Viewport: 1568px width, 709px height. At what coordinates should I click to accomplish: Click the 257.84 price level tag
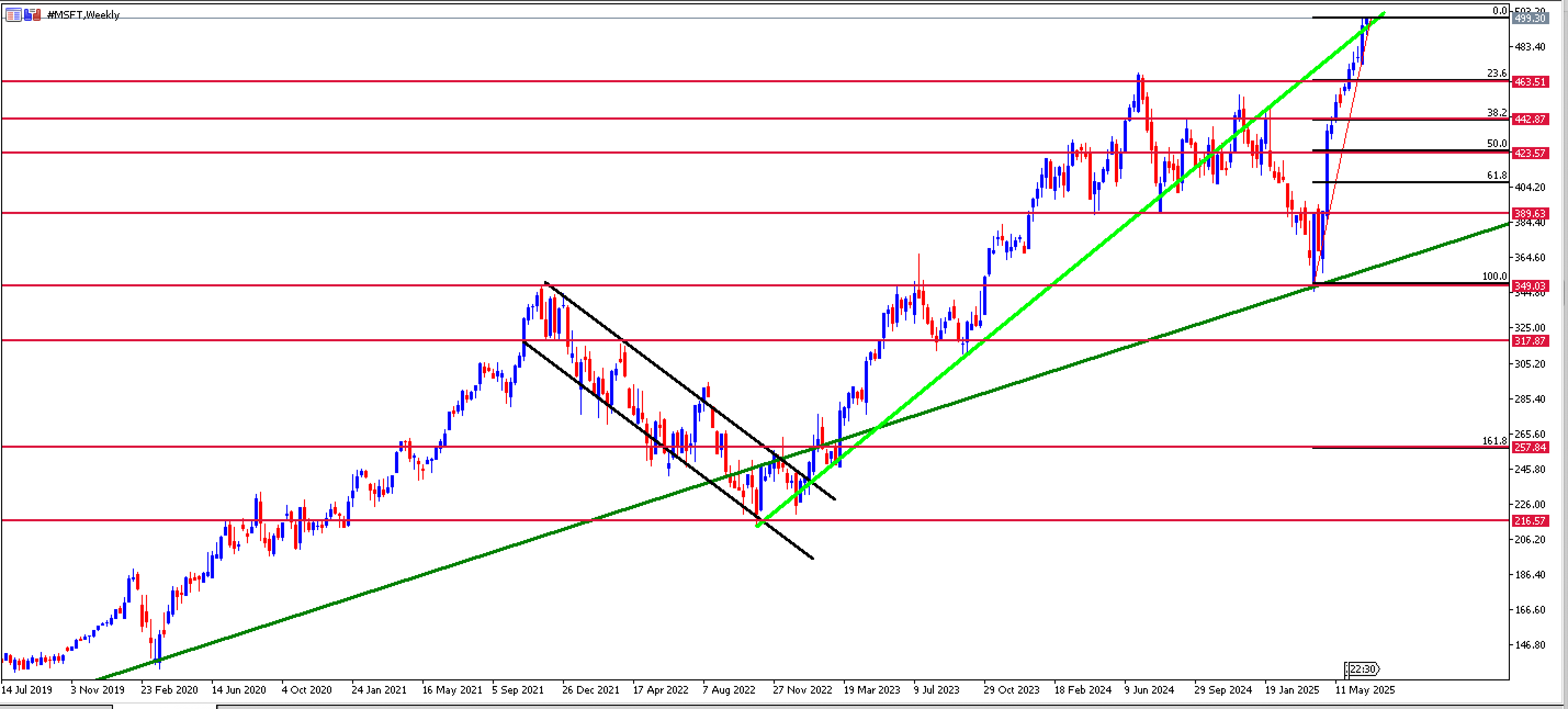pos(1530,447)
